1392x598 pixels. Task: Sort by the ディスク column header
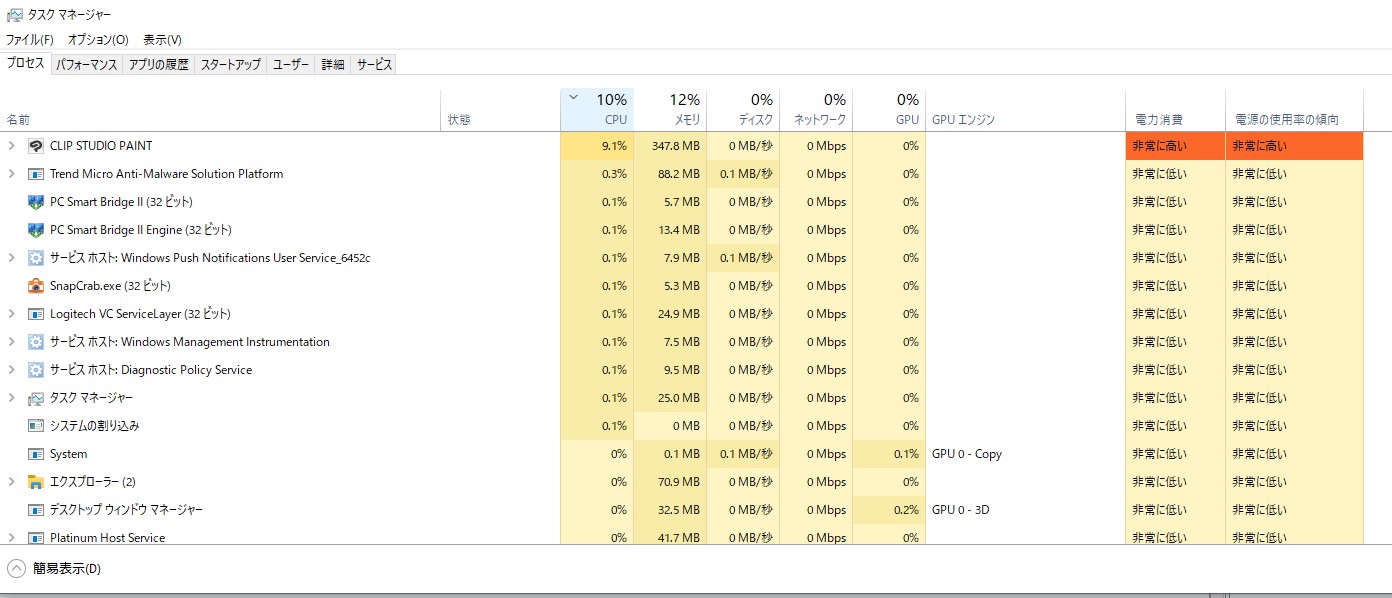743,110
